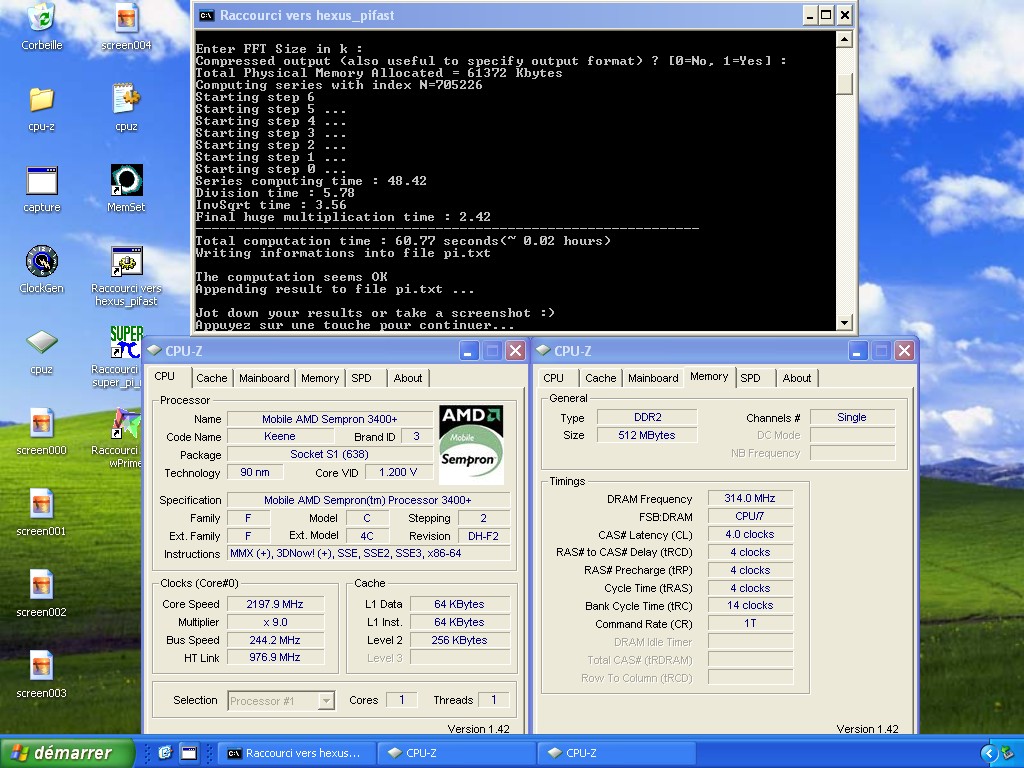
Task: Open the screen000 image file
Action: click(x=41, y=423)
